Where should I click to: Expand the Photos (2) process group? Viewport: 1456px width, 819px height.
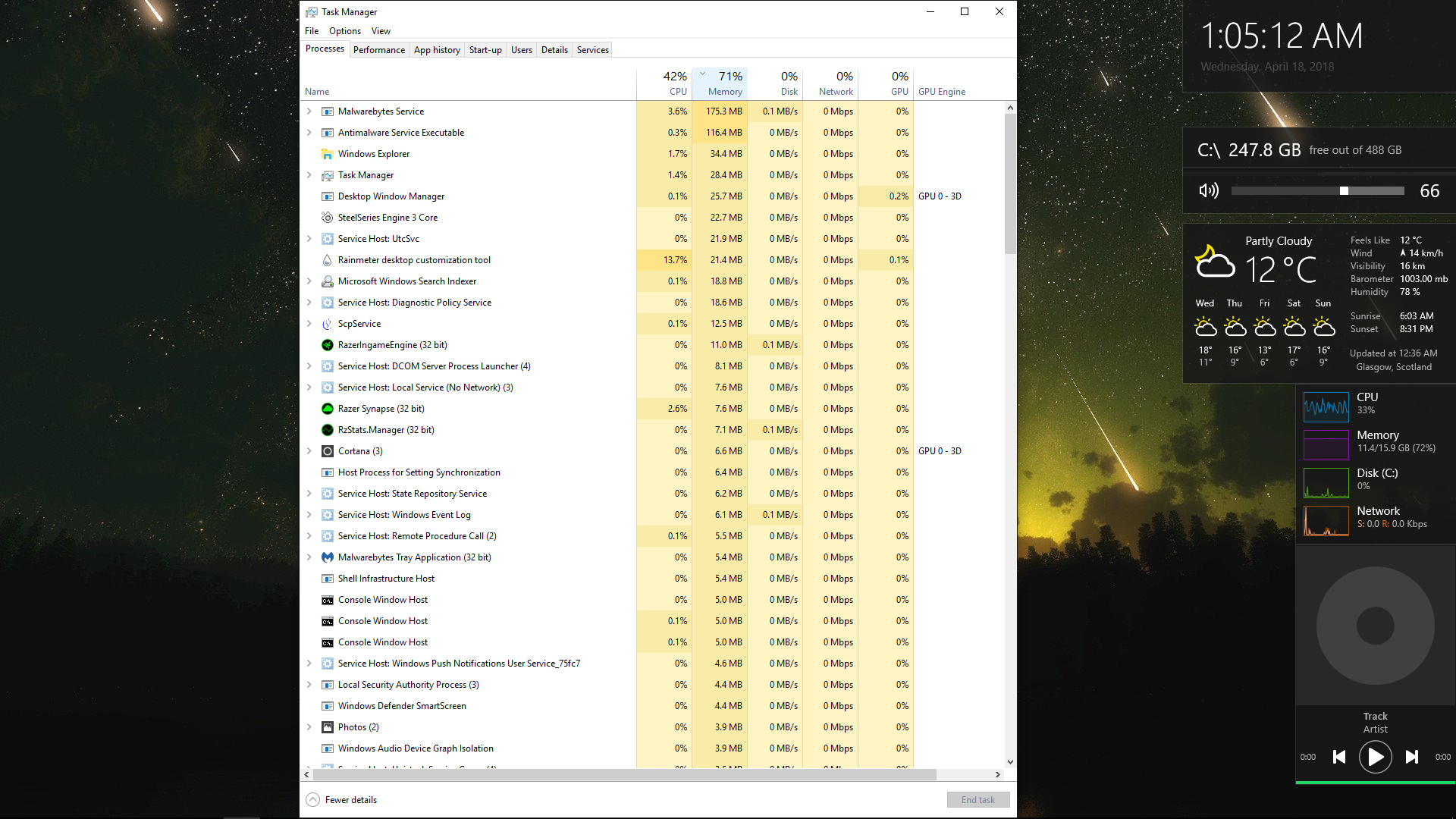(x=309, y=727)
